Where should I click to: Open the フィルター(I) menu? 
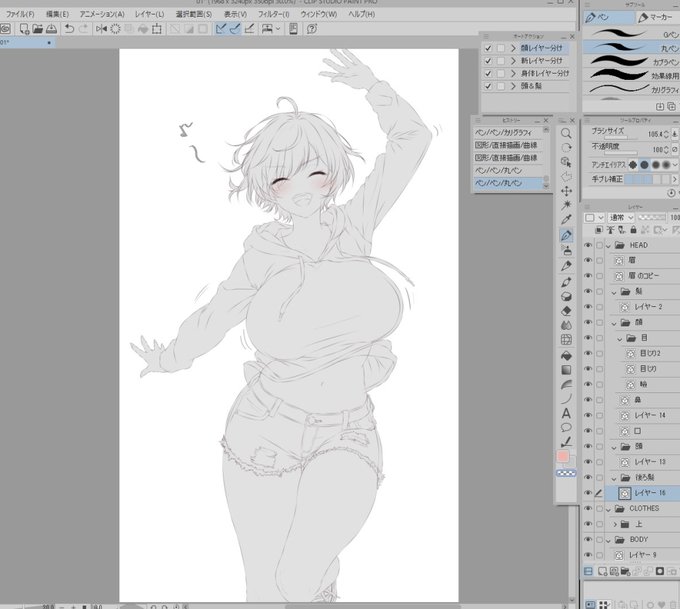click(x=274, y=14)
